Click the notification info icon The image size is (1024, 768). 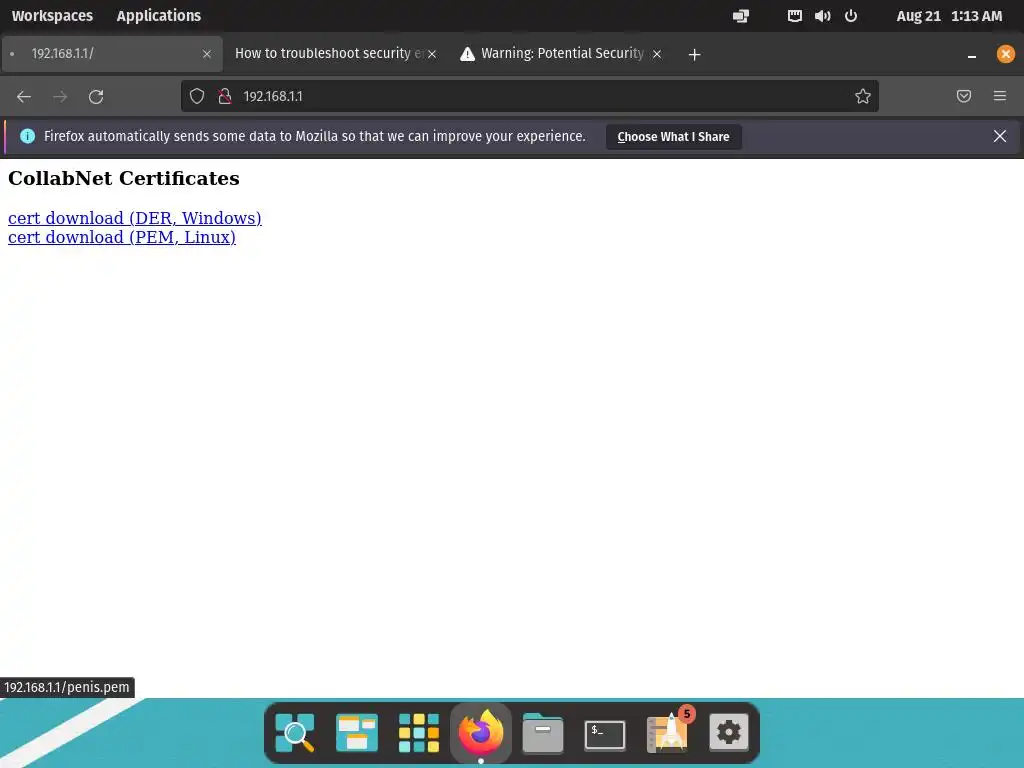pyautogui.click(x=27, y=136)
